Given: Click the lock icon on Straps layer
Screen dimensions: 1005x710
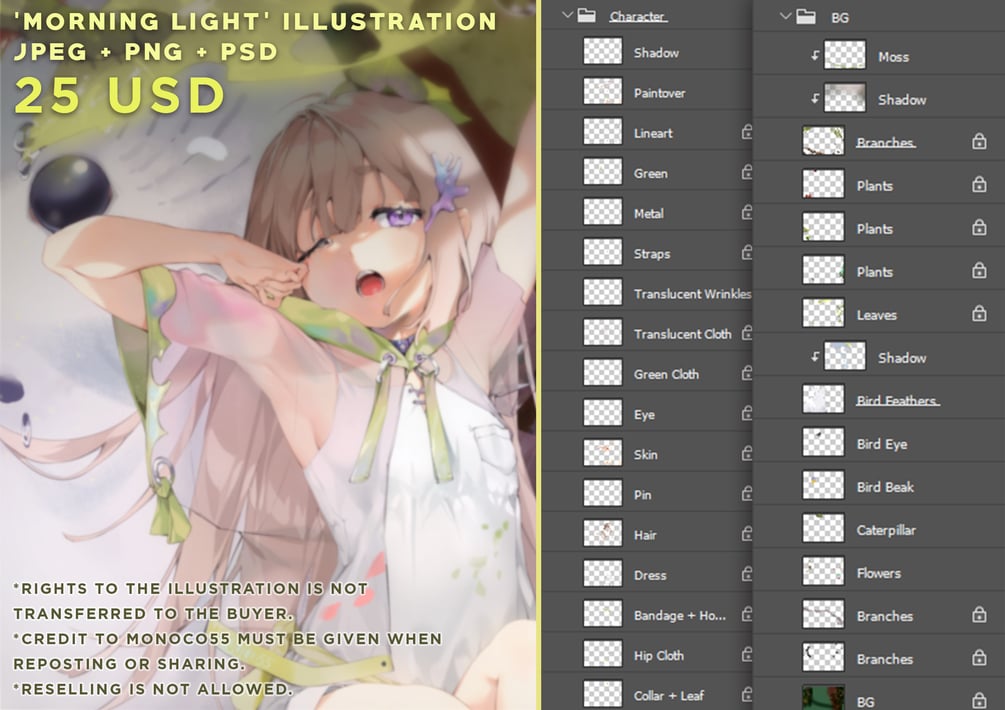Looking at the screenshot, I should pyautogui.click(x=747, y=253).
